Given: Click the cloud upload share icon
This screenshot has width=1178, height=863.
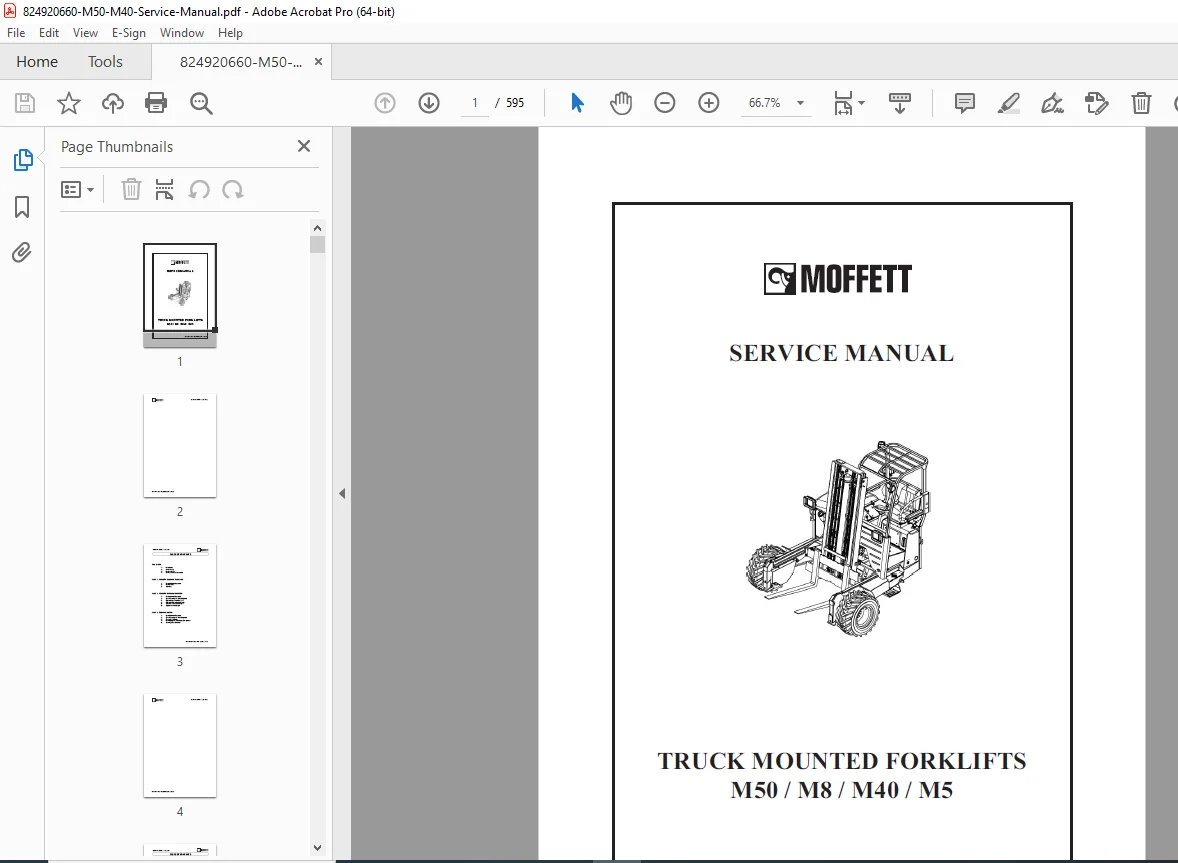Looking at the screenshot, I should (x=113, y=103).
